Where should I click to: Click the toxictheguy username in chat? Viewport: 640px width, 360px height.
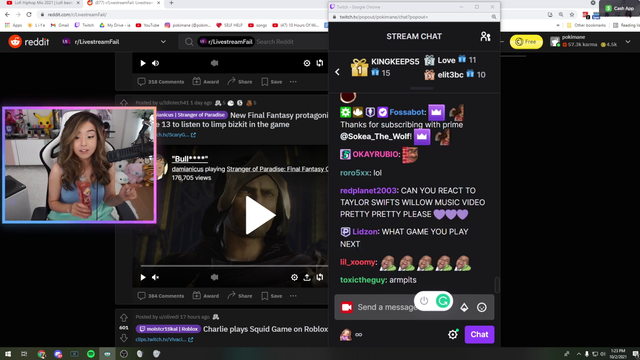[x=363, y=280]
